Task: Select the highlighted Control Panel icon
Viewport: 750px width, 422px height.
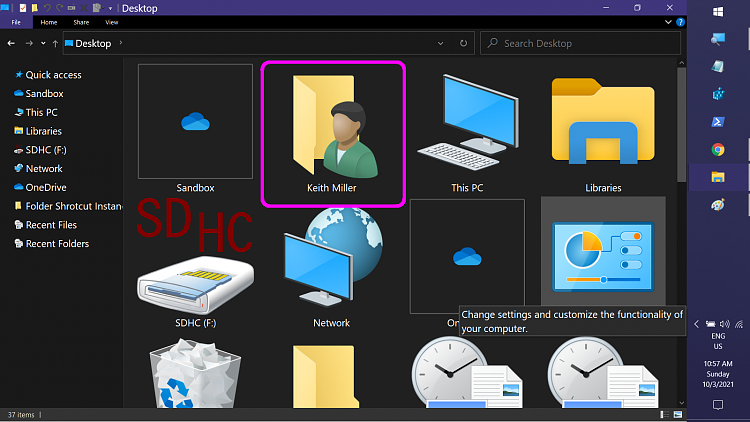Action: point(603,256)
